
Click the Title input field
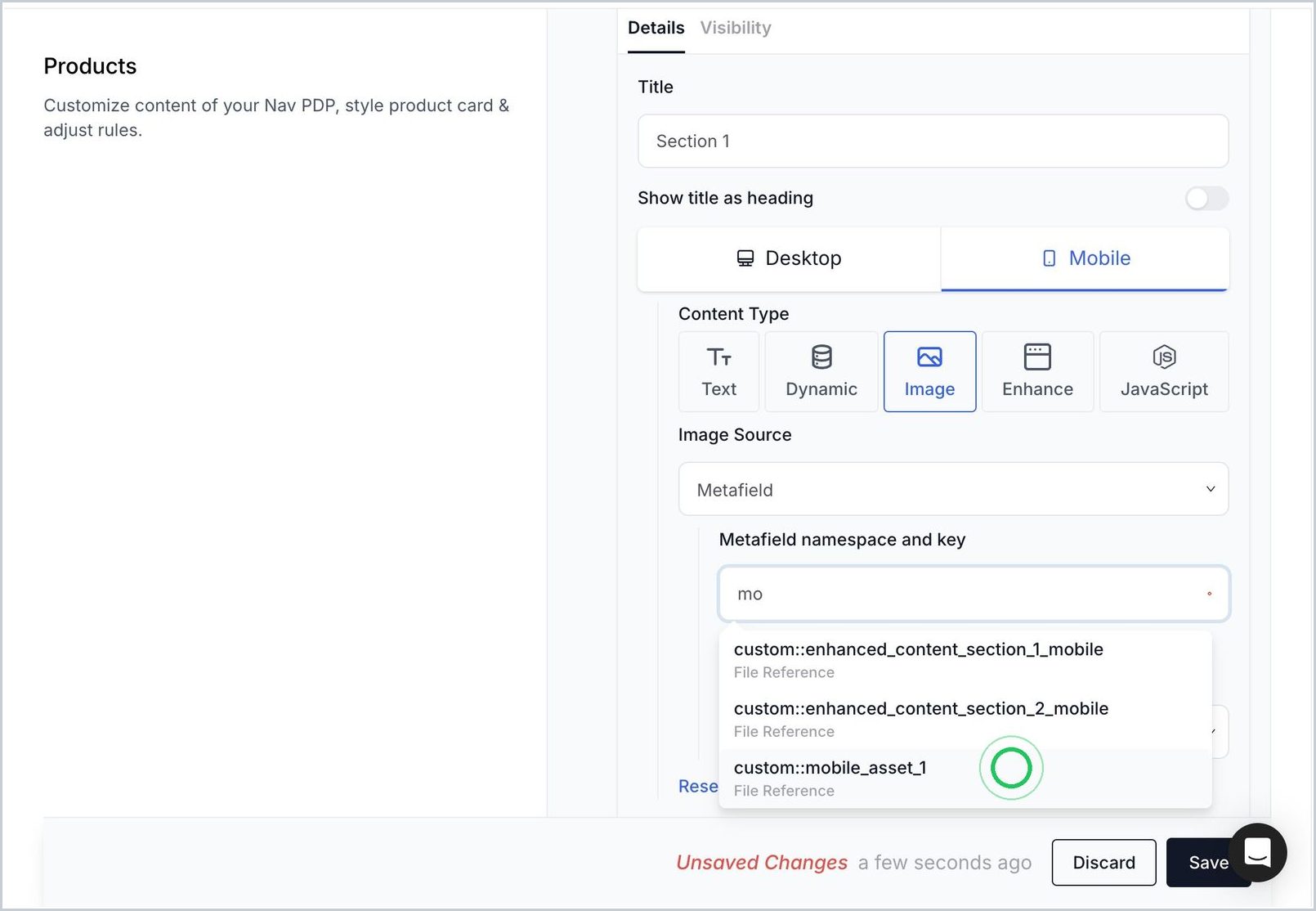[933, 141]
